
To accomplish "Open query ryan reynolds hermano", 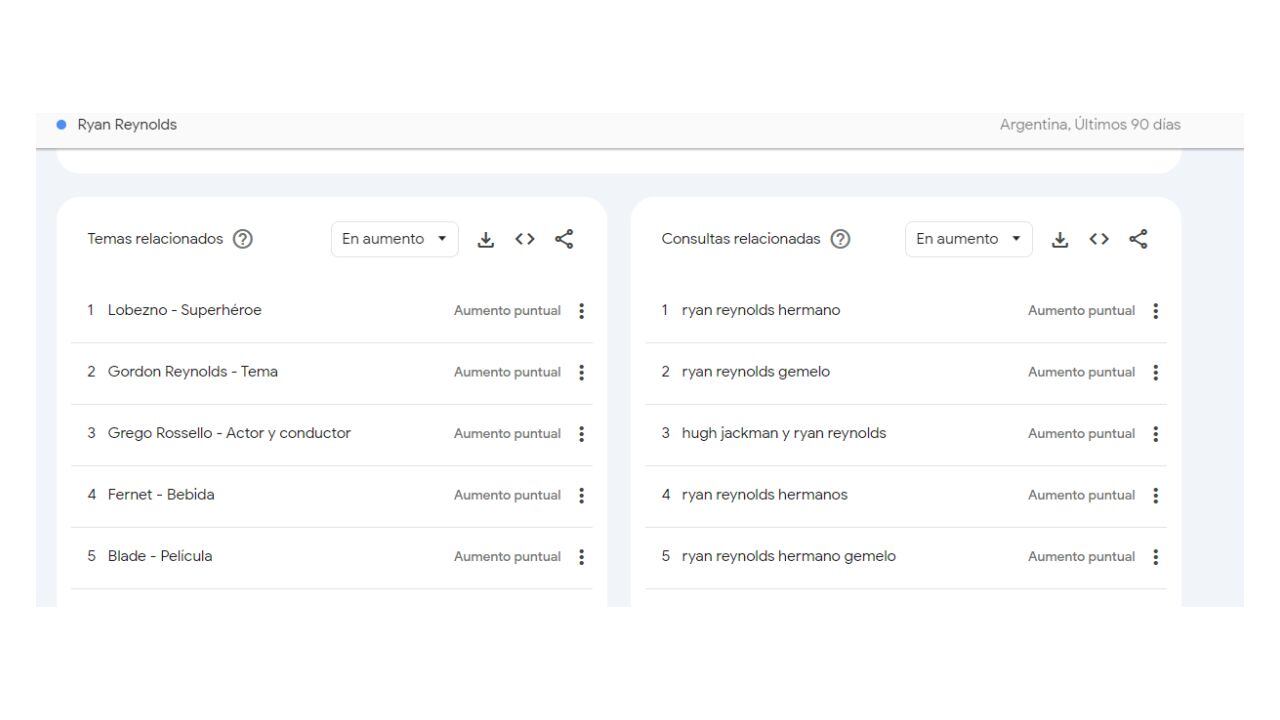I will 761,310.
